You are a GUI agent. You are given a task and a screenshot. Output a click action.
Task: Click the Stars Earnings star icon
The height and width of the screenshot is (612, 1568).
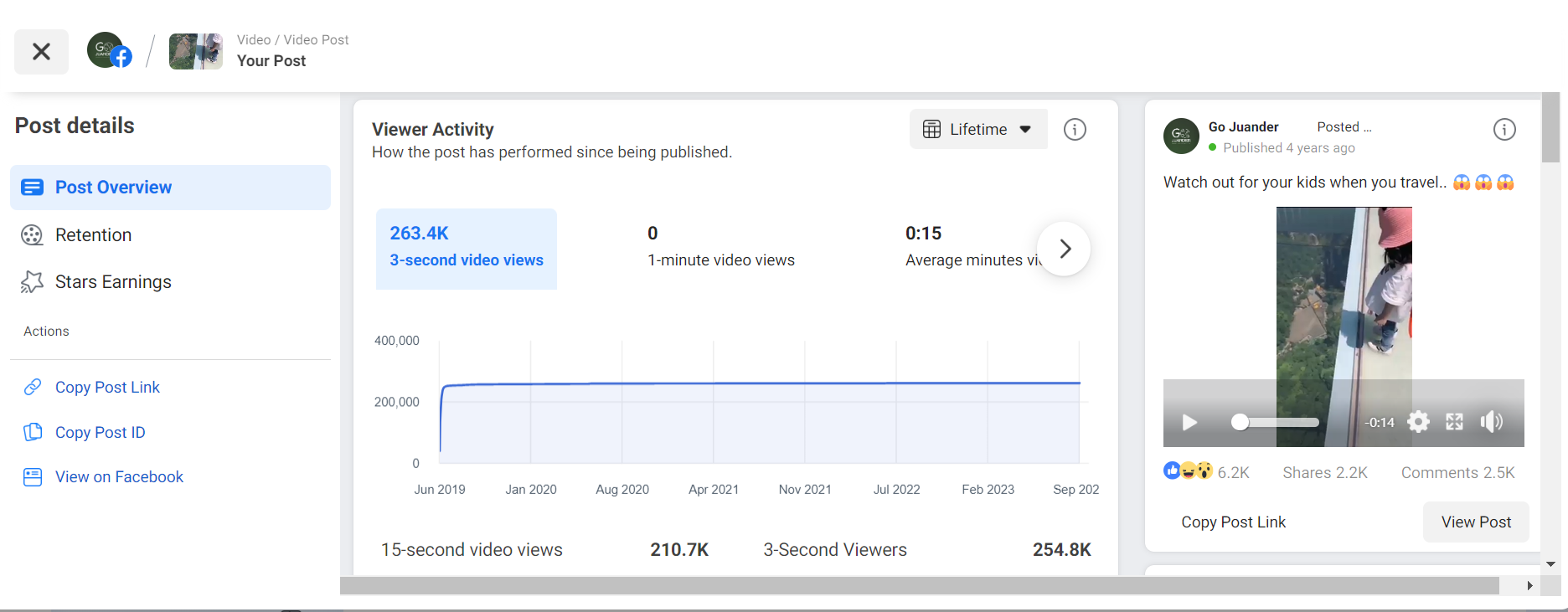pos(32,282)
